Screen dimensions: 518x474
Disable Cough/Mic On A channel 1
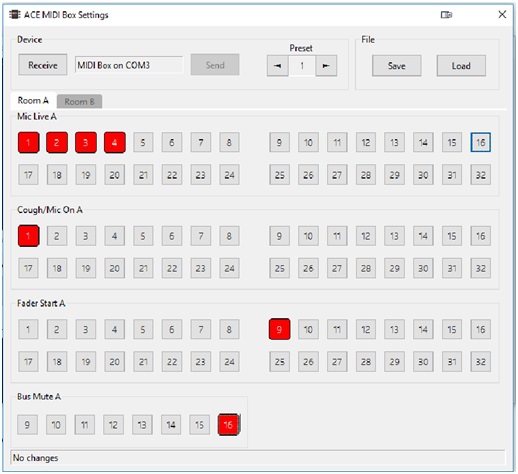(x=28, y=236)
